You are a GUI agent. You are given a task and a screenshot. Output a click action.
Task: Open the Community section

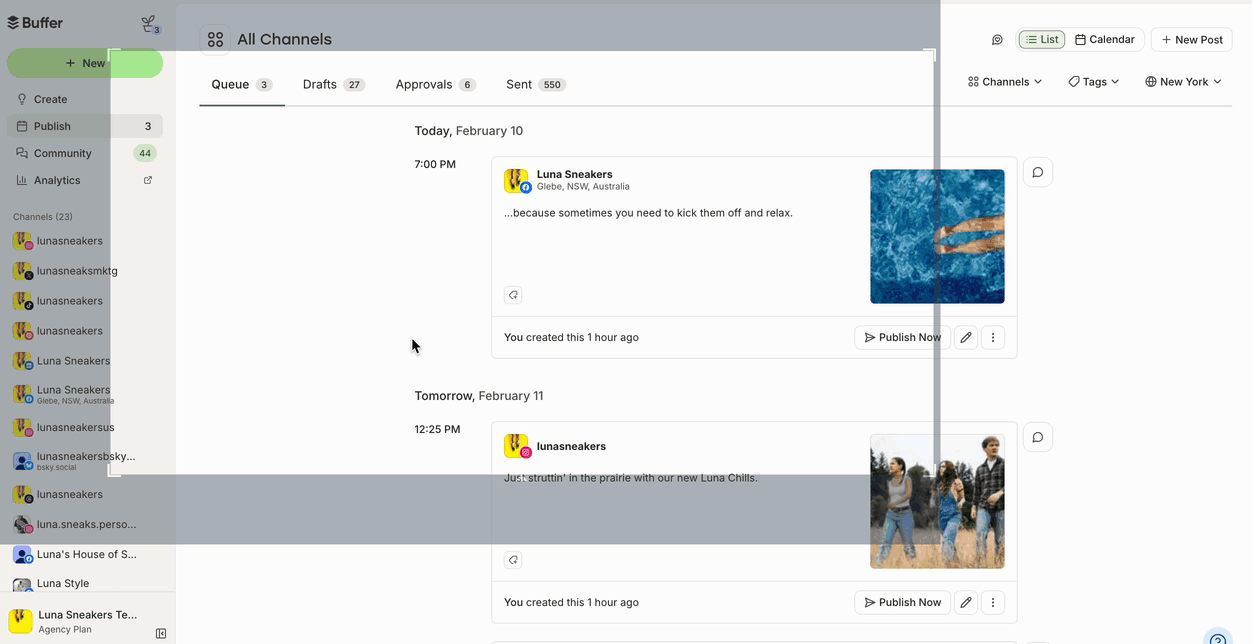[x=85, y=153]
